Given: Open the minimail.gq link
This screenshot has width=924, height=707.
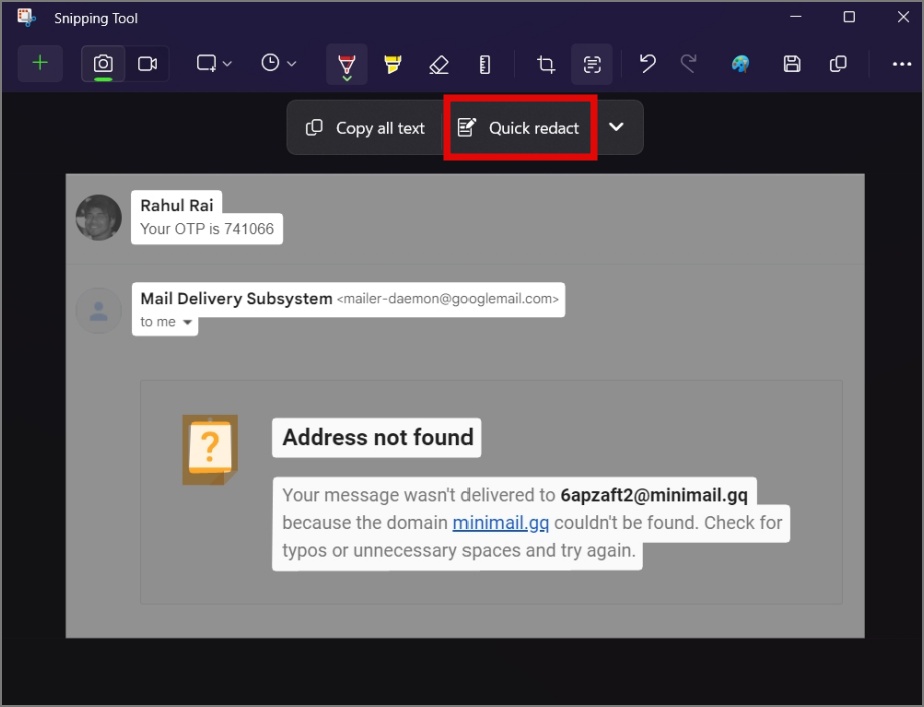Looking at the screenshot, I should pyautogui.click(x=501, y=523).
